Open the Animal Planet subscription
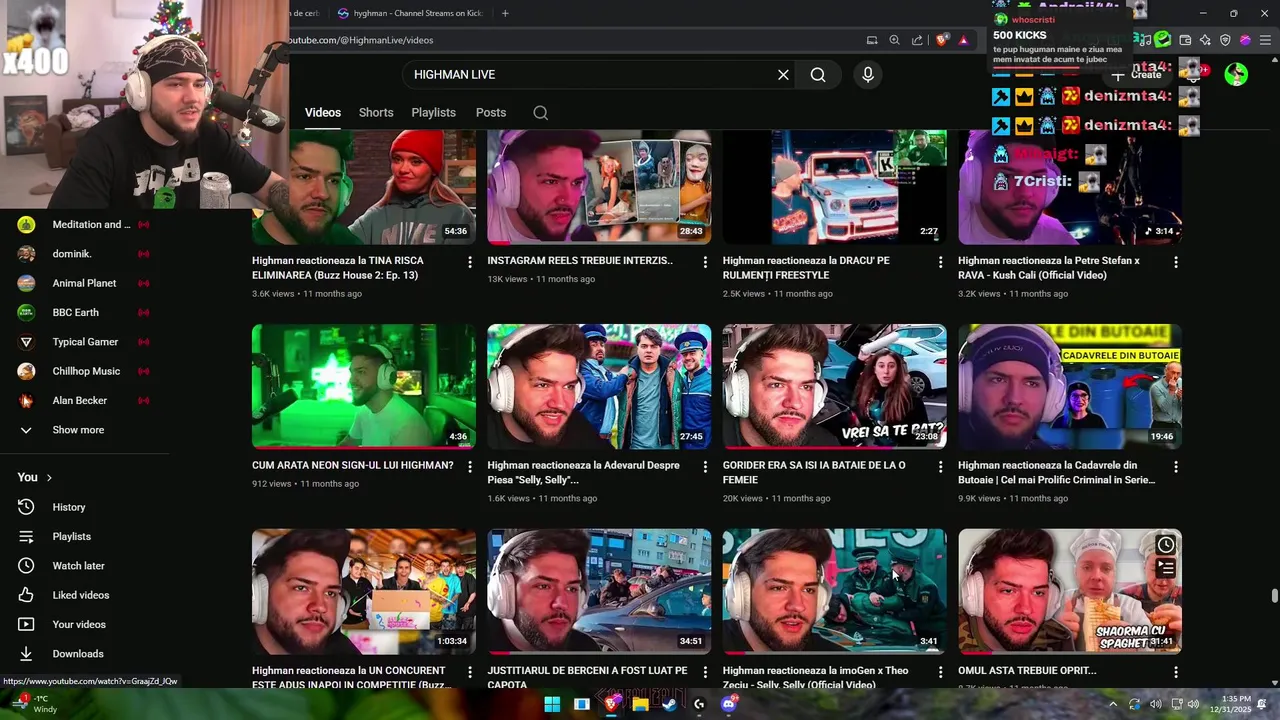The width and height of the screenshot is (1280, 720). click(x=85, y=283)
